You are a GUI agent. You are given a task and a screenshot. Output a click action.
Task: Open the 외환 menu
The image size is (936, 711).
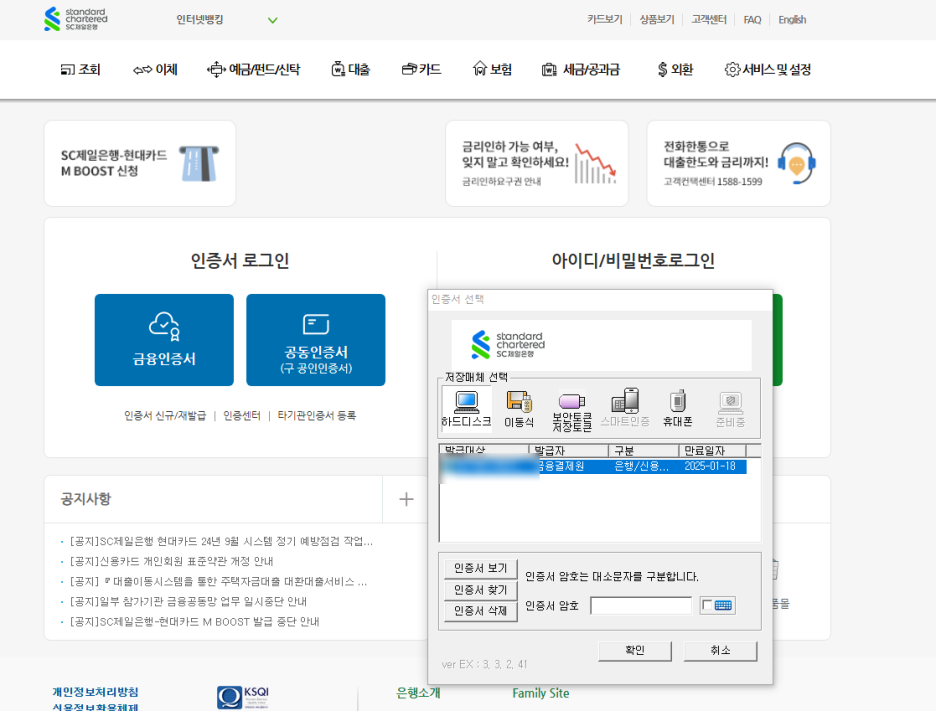(x=675, y=70)
